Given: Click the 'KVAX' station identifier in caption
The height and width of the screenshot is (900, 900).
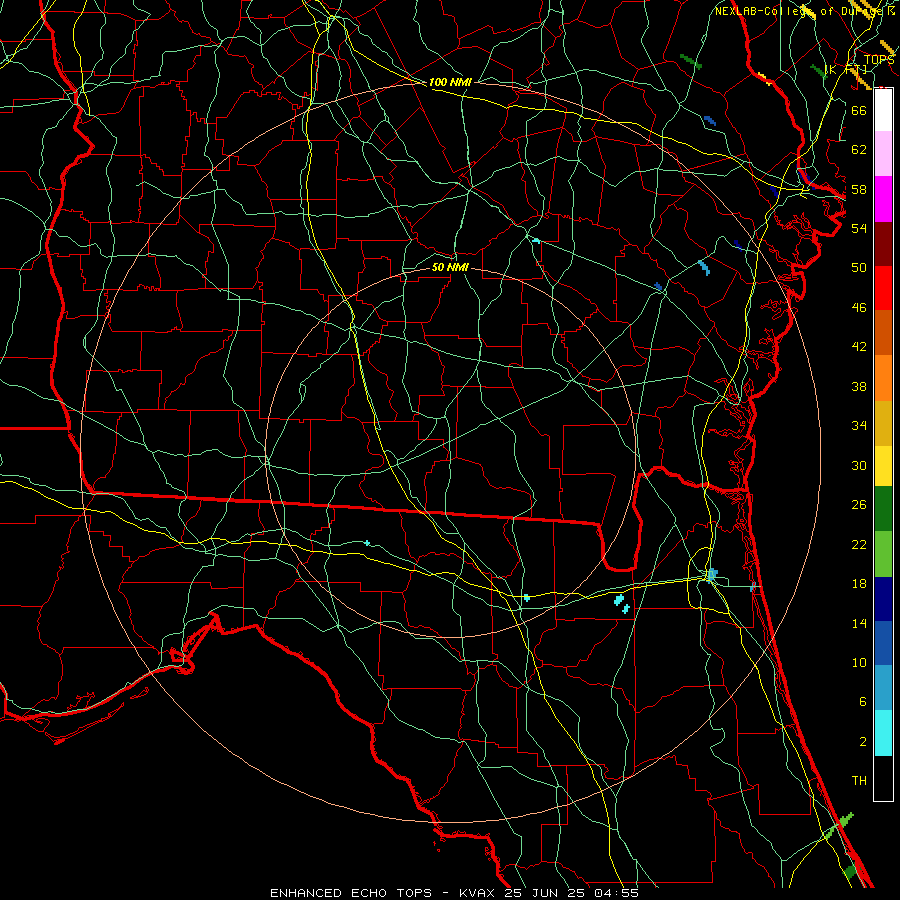Looking at the screenshot, I should point(479,893).
